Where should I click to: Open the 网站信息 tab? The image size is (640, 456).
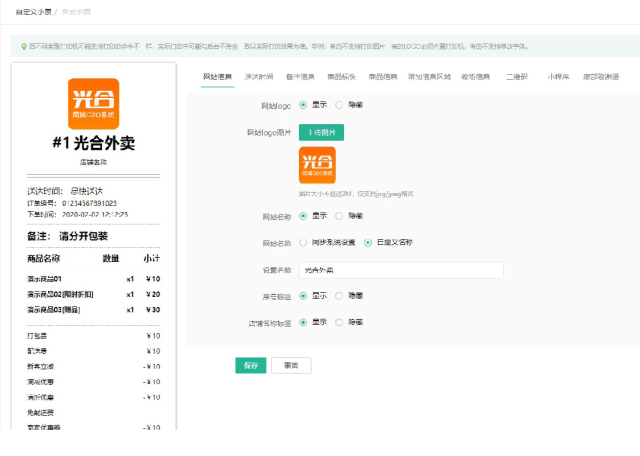point(218,77)
